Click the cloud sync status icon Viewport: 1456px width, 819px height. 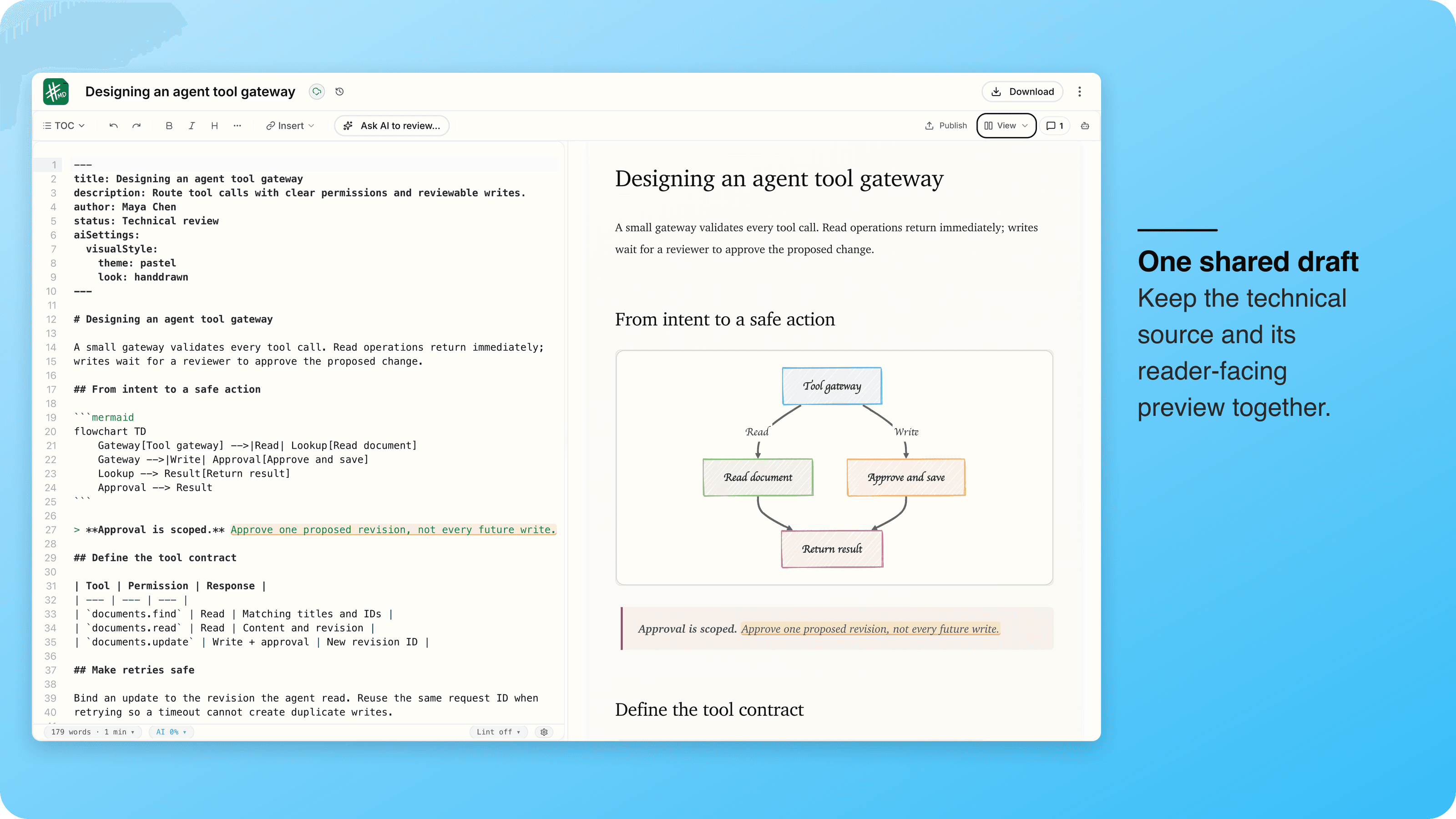click(x=317, y=91)
